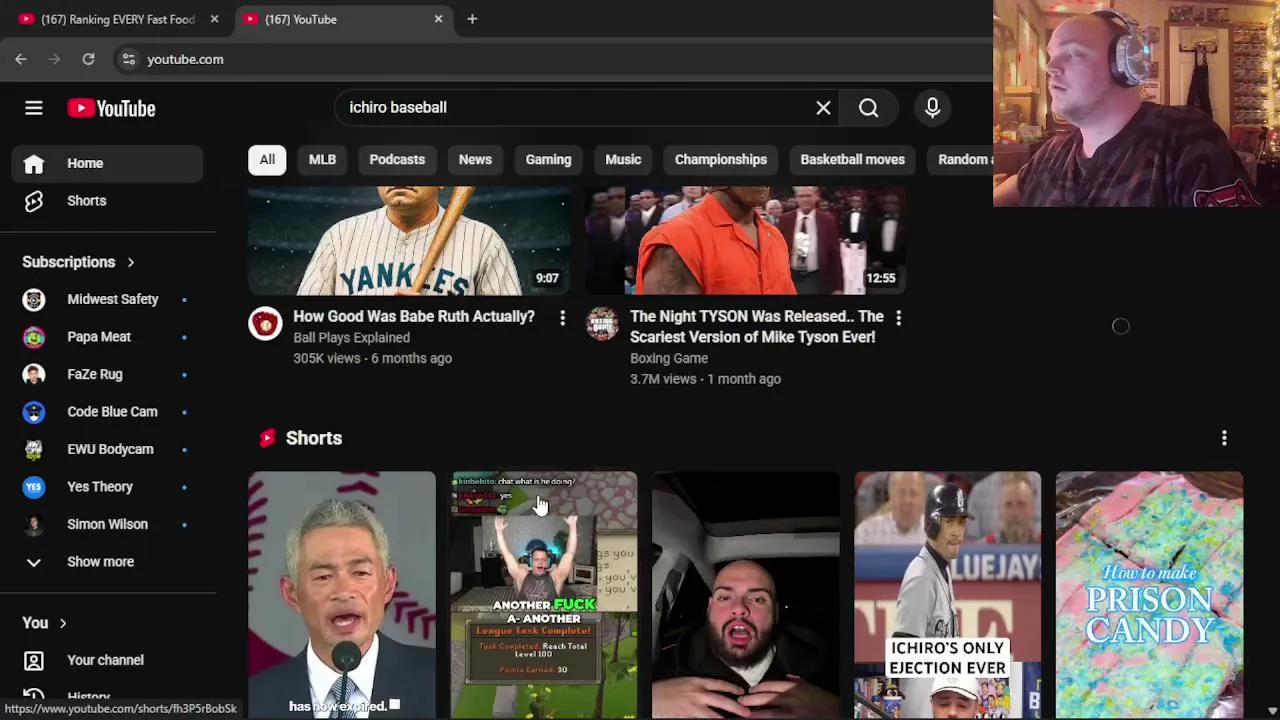Open the Ichiro speech short thumbnail
1280x720 pixels.
[x=342, y=595]
